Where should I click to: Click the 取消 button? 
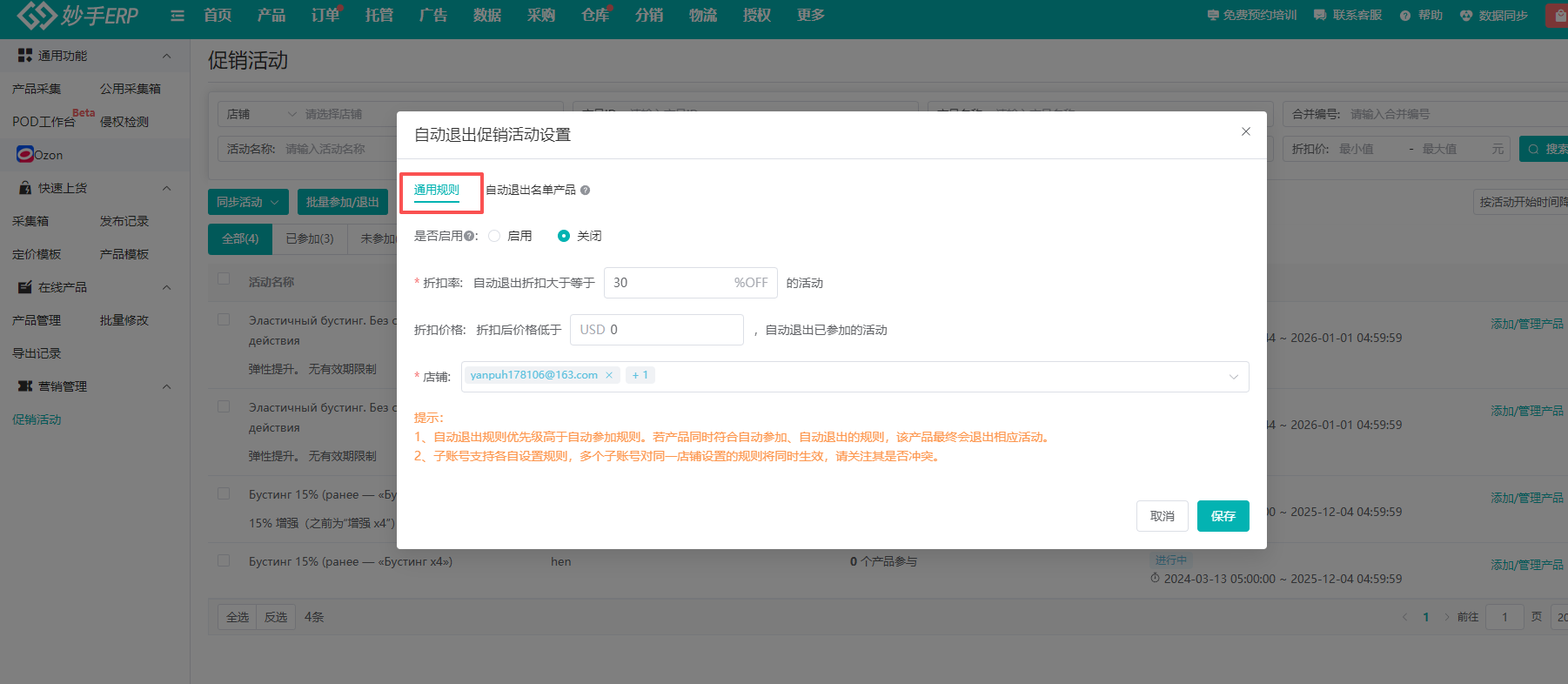[1162, 516]
